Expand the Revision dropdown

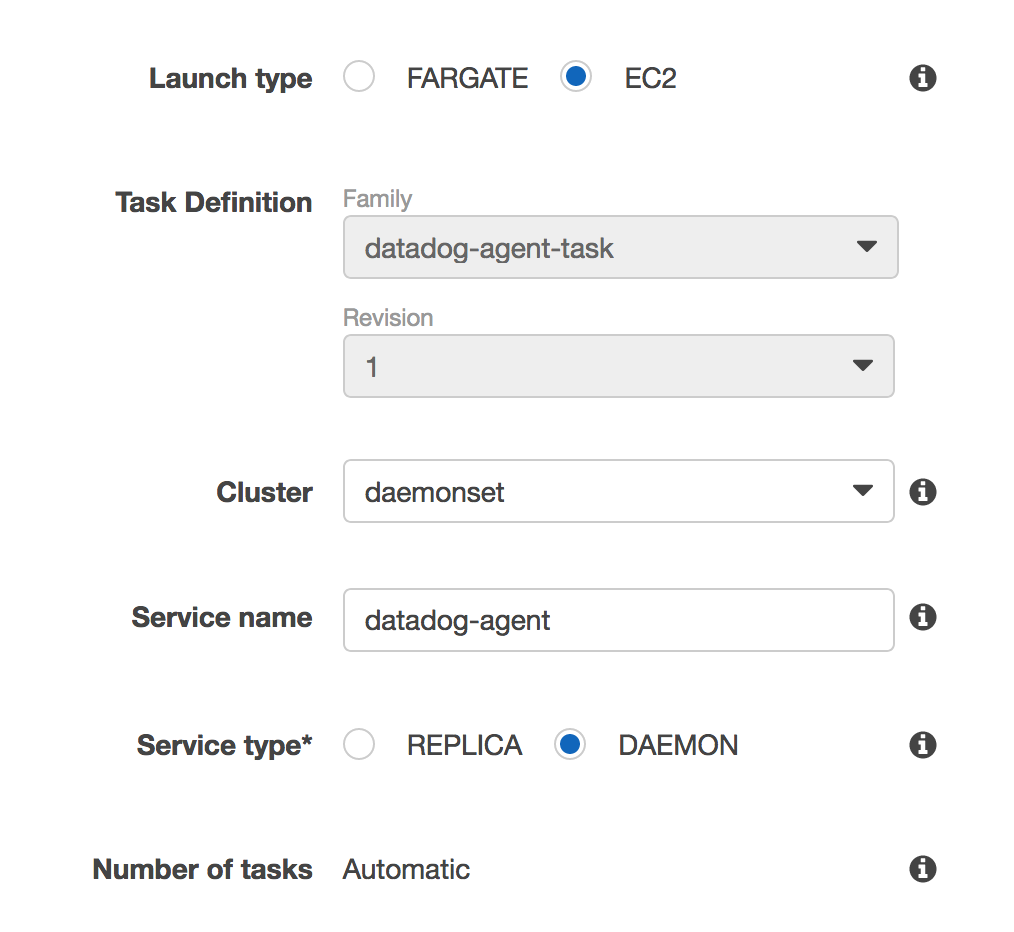618,366
